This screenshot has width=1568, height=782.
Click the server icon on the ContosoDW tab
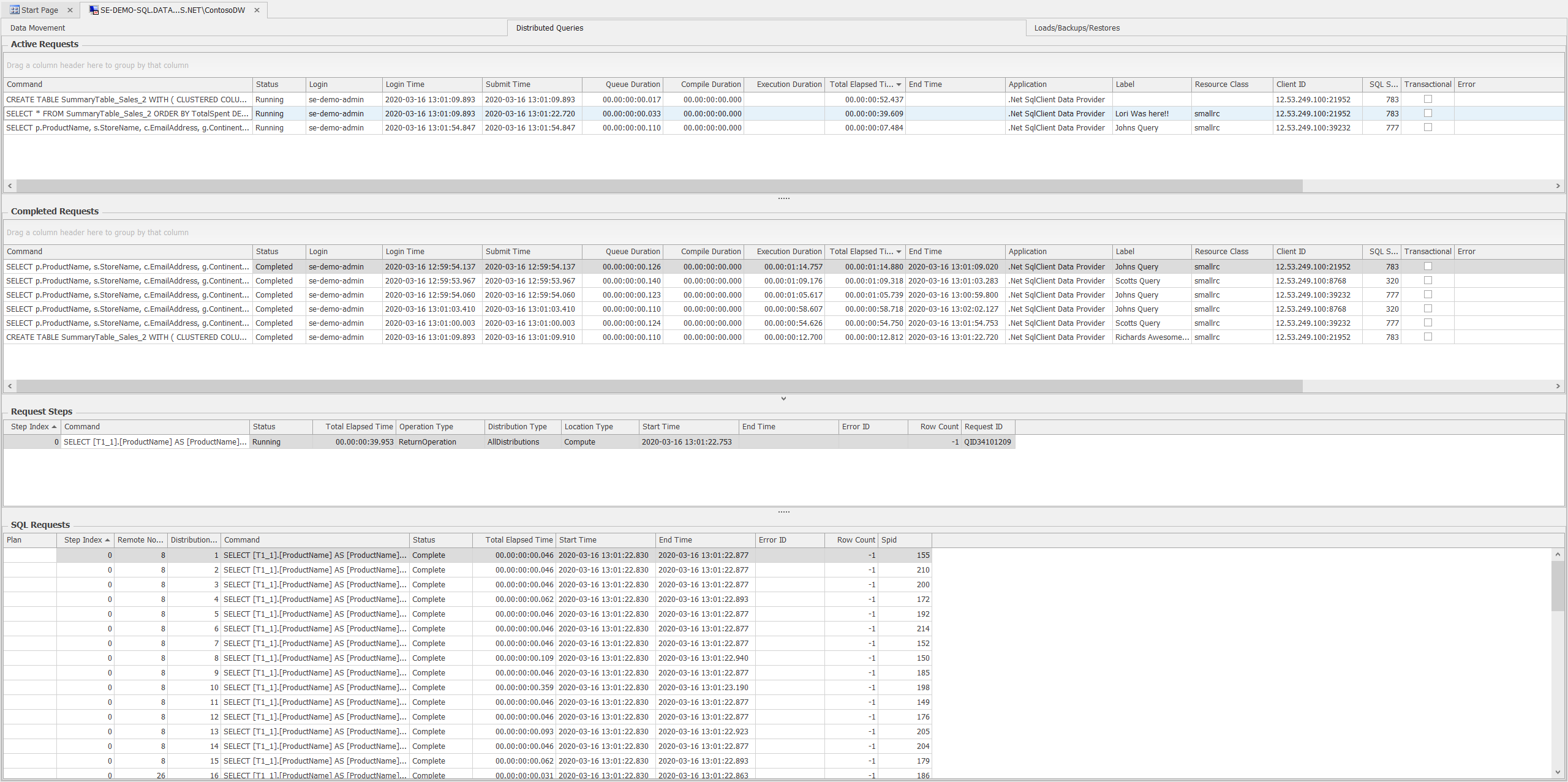pyautogui.click(x=93, y=10)
